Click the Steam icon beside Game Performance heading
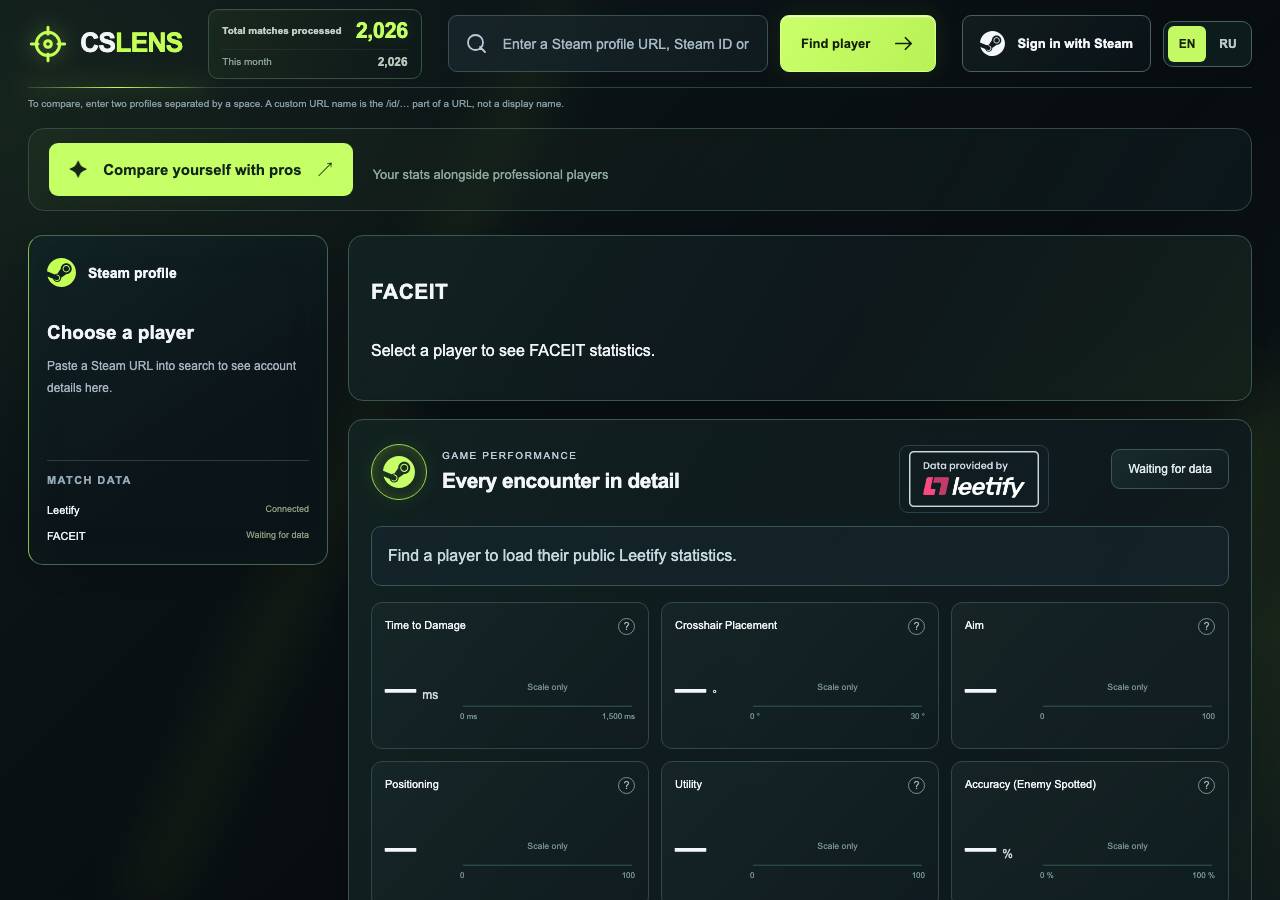The image size is (1280, 900). click(399, 472)
